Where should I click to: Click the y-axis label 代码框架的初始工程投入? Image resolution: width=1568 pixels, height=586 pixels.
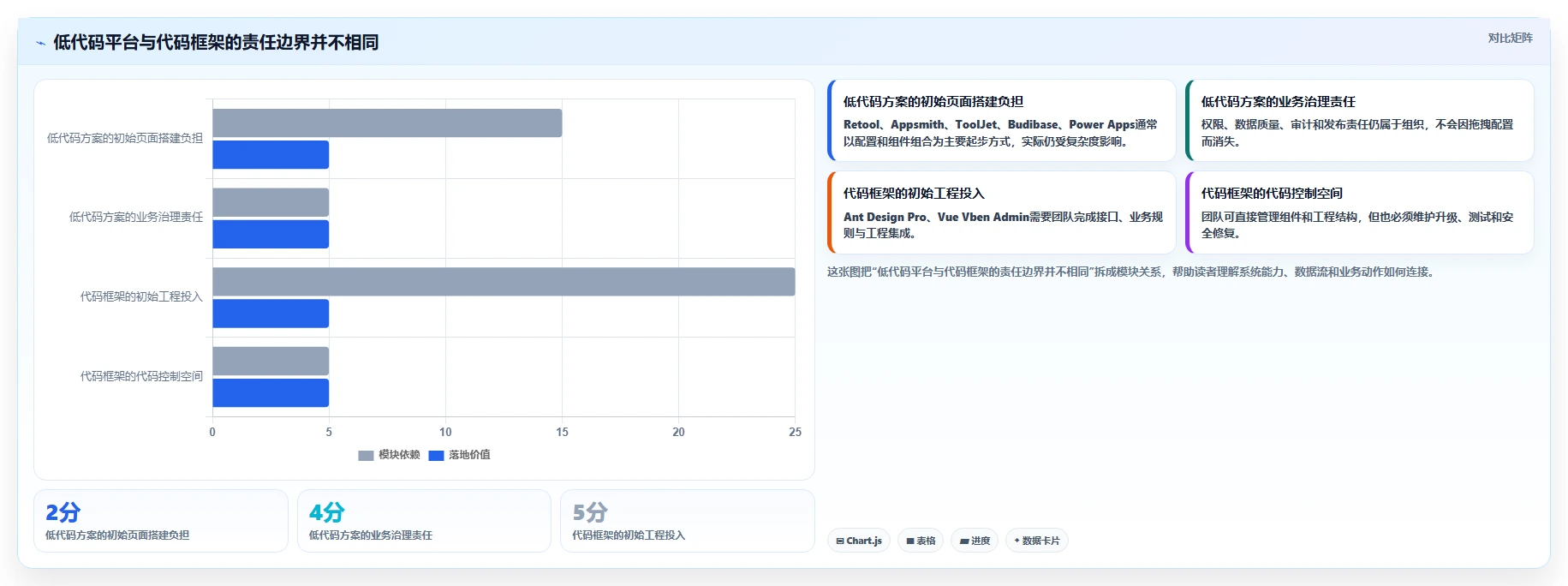pos(141,296)
